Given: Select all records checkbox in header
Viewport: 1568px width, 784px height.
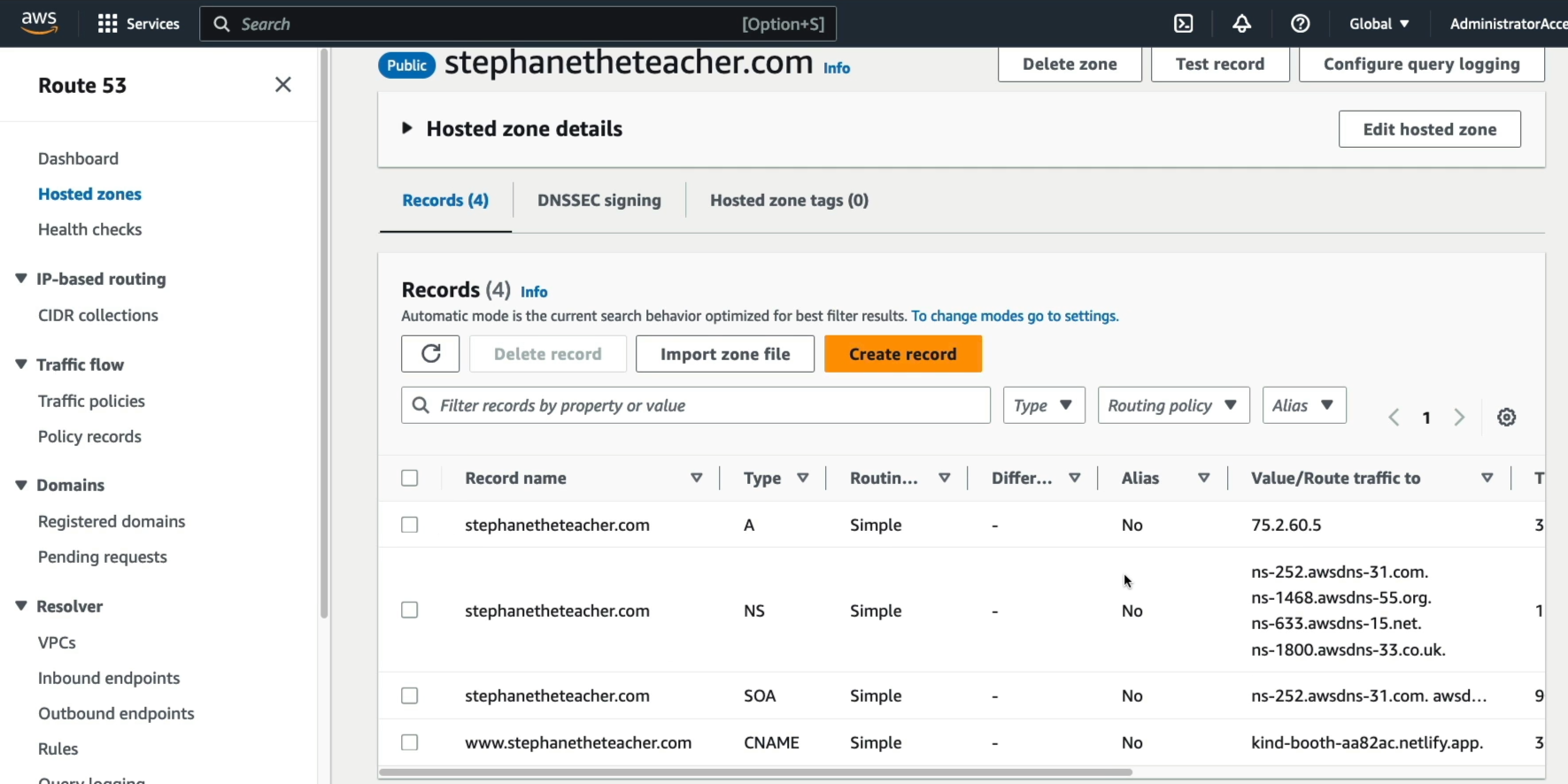Looking at the screenshot, I should tap(409, 478).
